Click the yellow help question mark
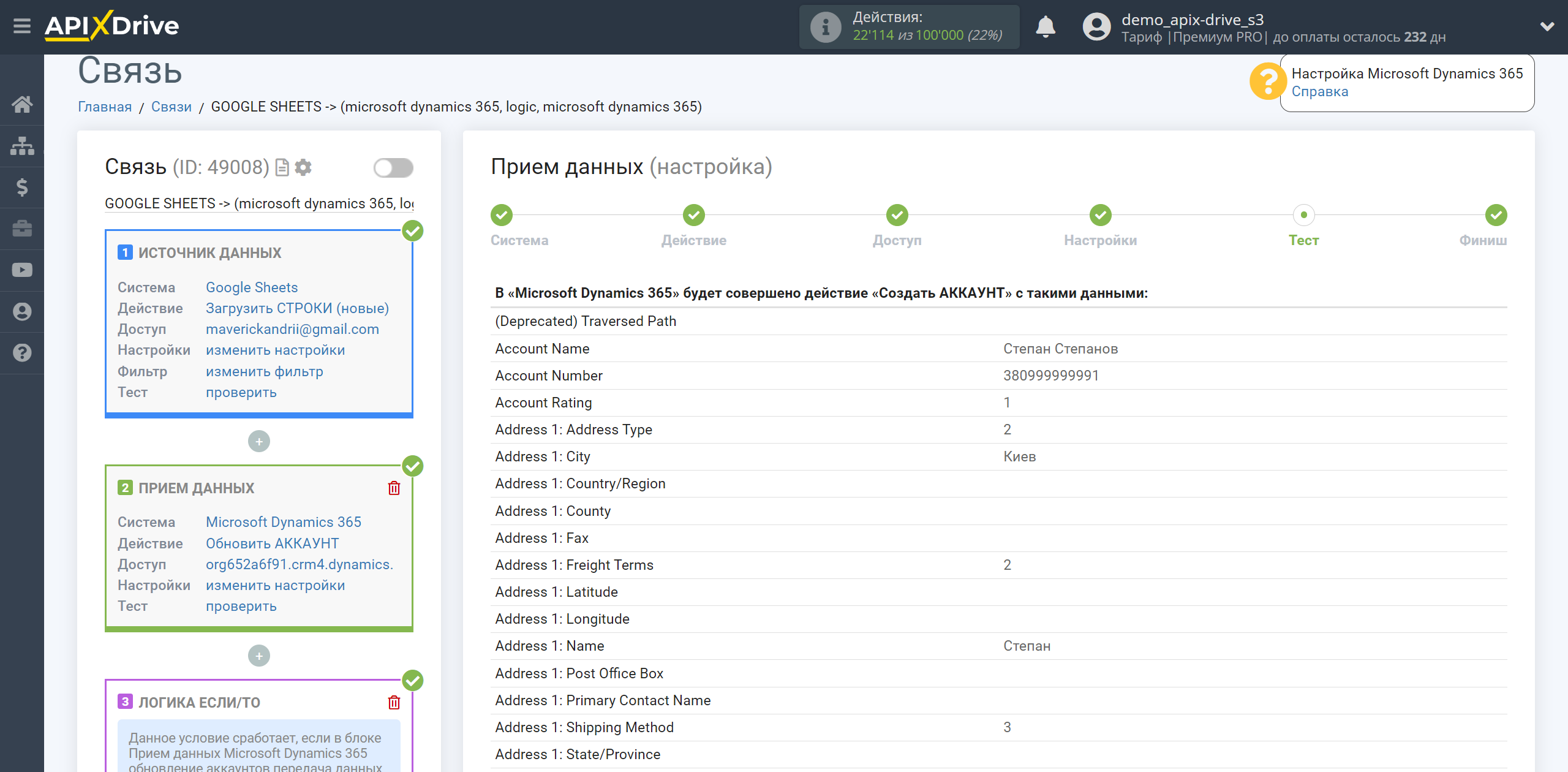This screenshot has width=1568, height=772. 1267,81
